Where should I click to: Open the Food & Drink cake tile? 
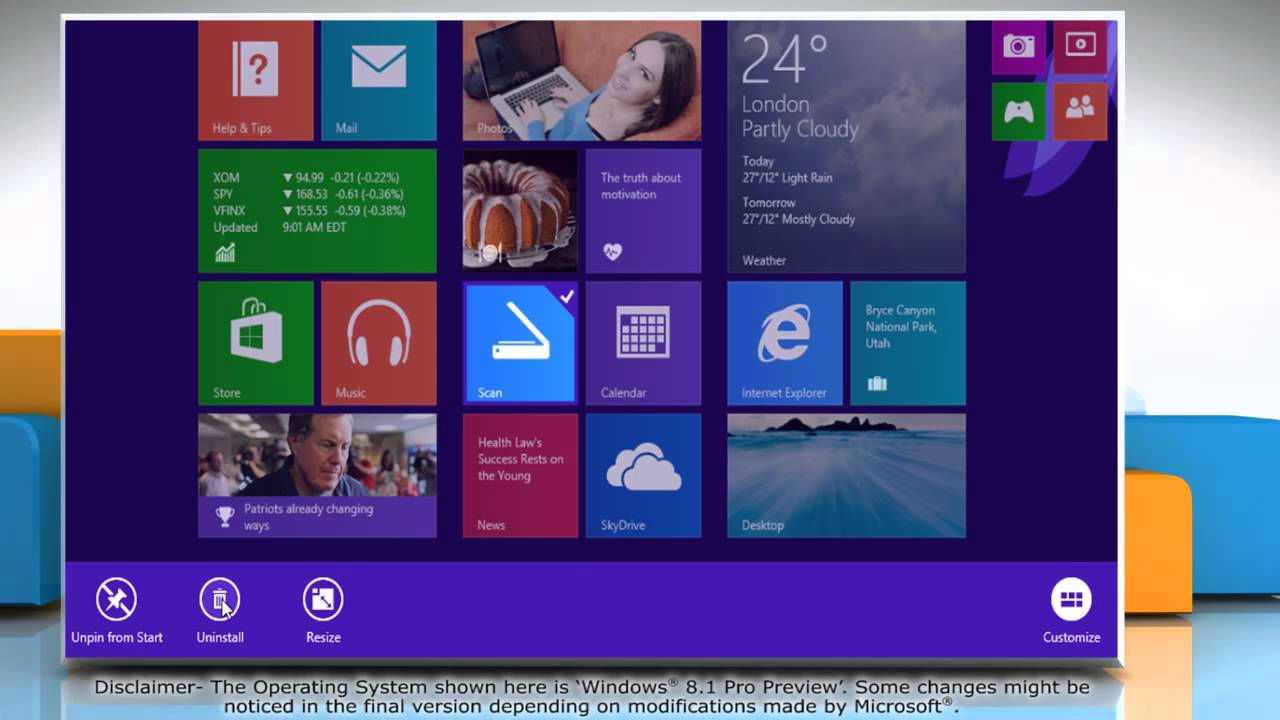[x=520, y=211]
